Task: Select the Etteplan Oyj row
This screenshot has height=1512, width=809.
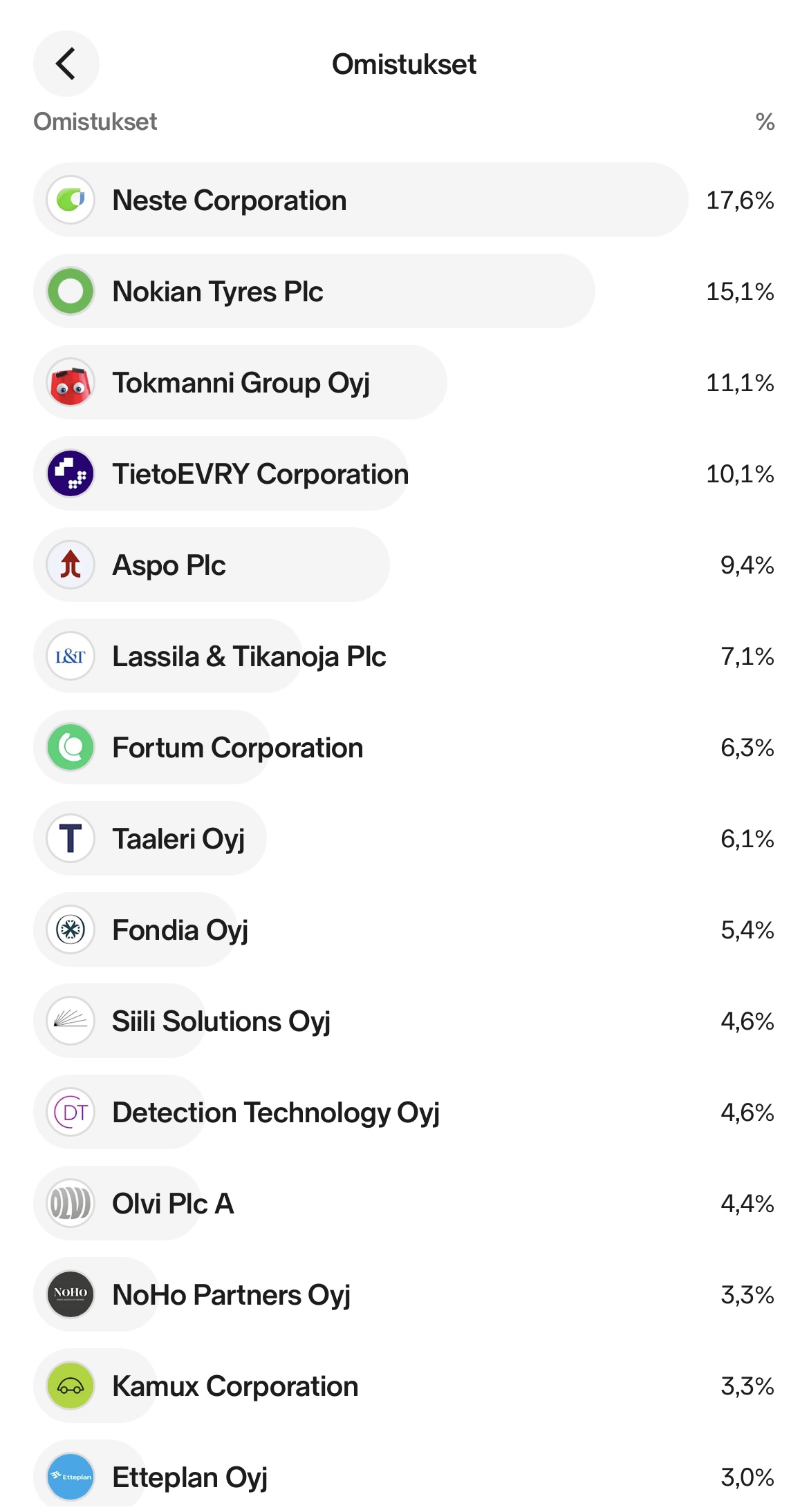Action: [190, 1477]
